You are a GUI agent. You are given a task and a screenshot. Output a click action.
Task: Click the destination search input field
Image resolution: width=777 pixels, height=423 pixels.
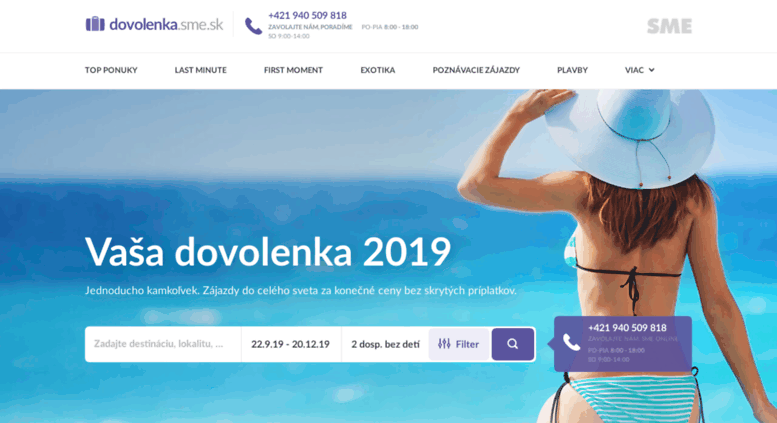[163, 344]
